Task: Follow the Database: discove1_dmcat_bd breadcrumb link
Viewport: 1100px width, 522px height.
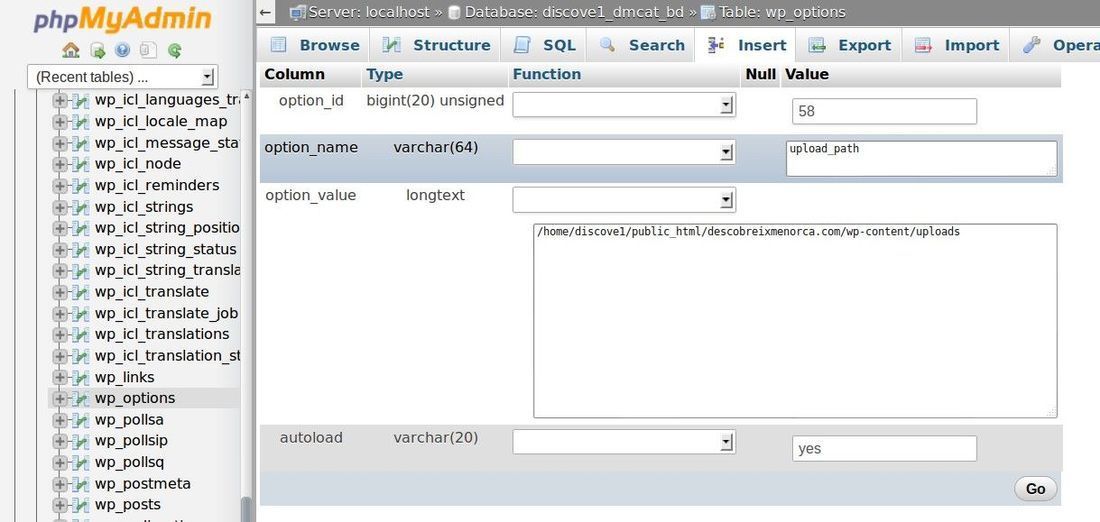Action: coord(573,12)
